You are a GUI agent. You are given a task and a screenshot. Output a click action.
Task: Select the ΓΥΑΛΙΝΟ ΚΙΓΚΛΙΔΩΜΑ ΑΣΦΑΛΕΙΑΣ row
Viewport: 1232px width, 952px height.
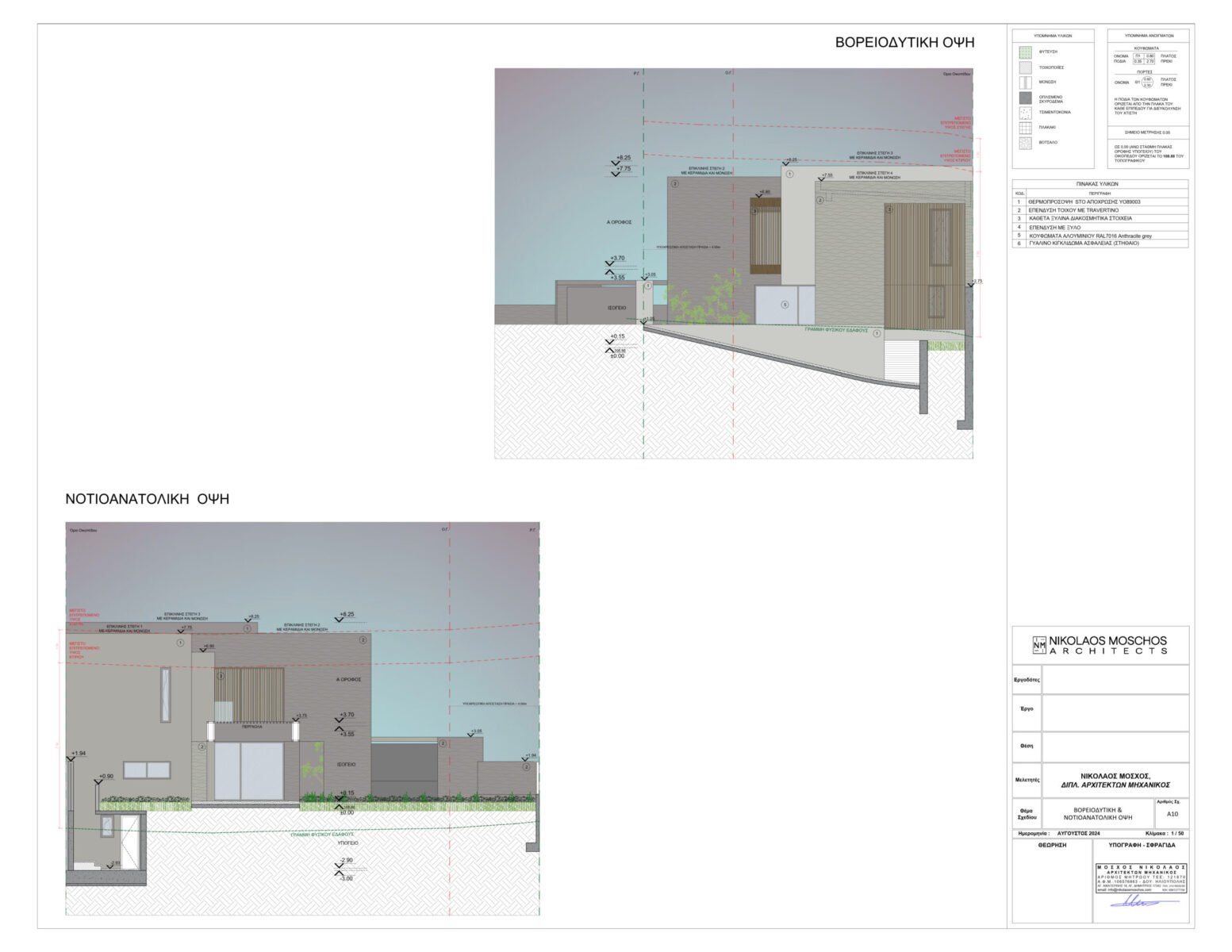pyautogui.click(x=1100, y=244)
